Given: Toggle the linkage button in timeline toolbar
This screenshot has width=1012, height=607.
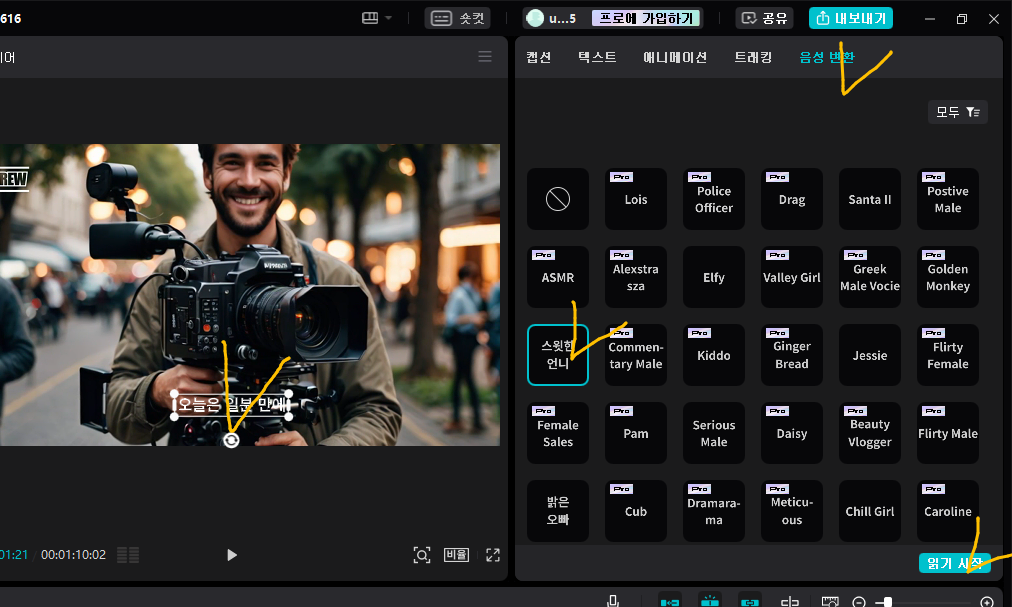Looking at the screenshot, I should pyautogui.click(x=750, y=601).
